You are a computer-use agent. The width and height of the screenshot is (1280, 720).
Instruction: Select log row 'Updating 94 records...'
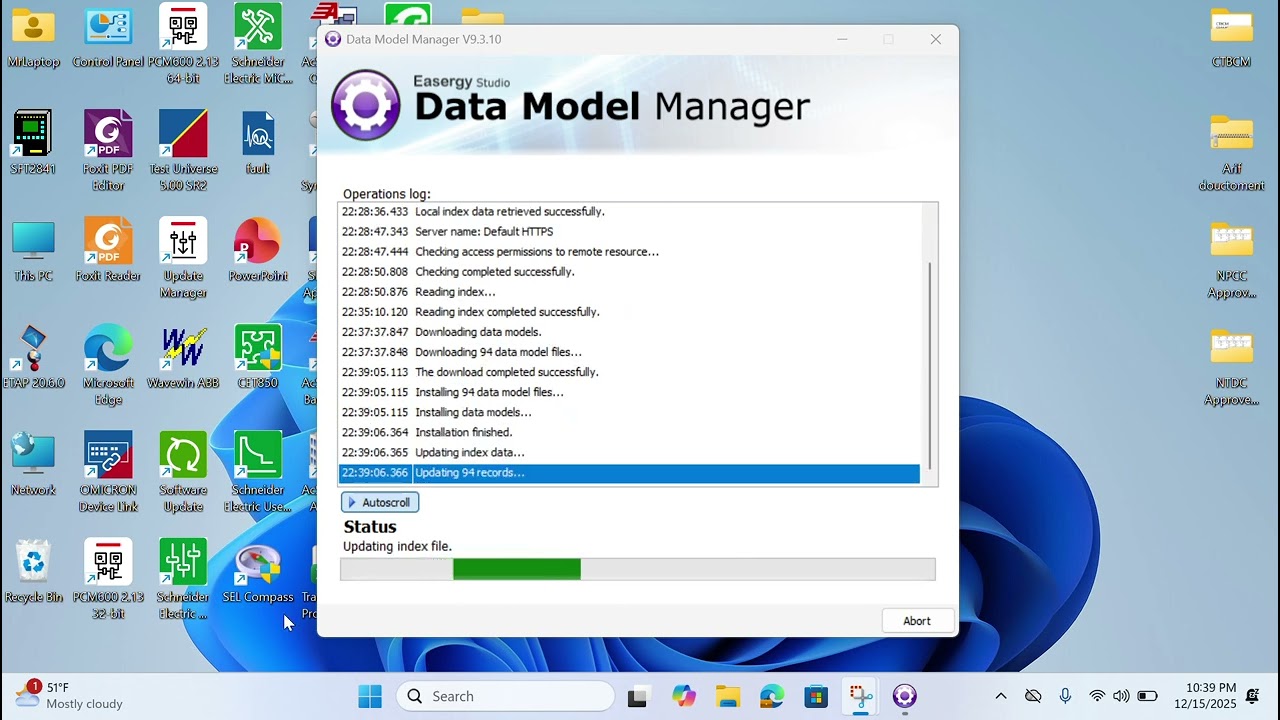[x=629, y=473]
